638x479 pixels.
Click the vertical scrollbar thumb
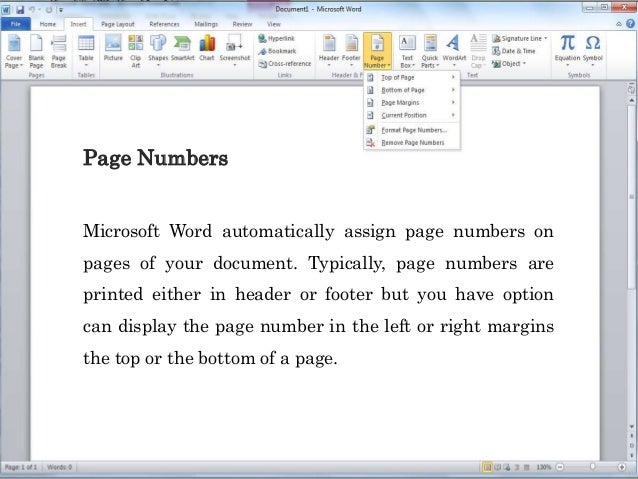coord(631,197)
